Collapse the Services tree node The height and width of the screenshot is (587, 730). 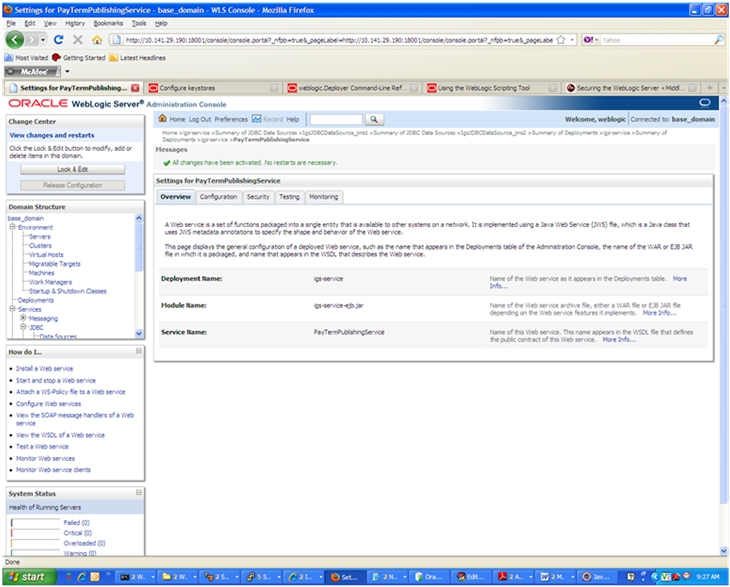tap(13, 309)
